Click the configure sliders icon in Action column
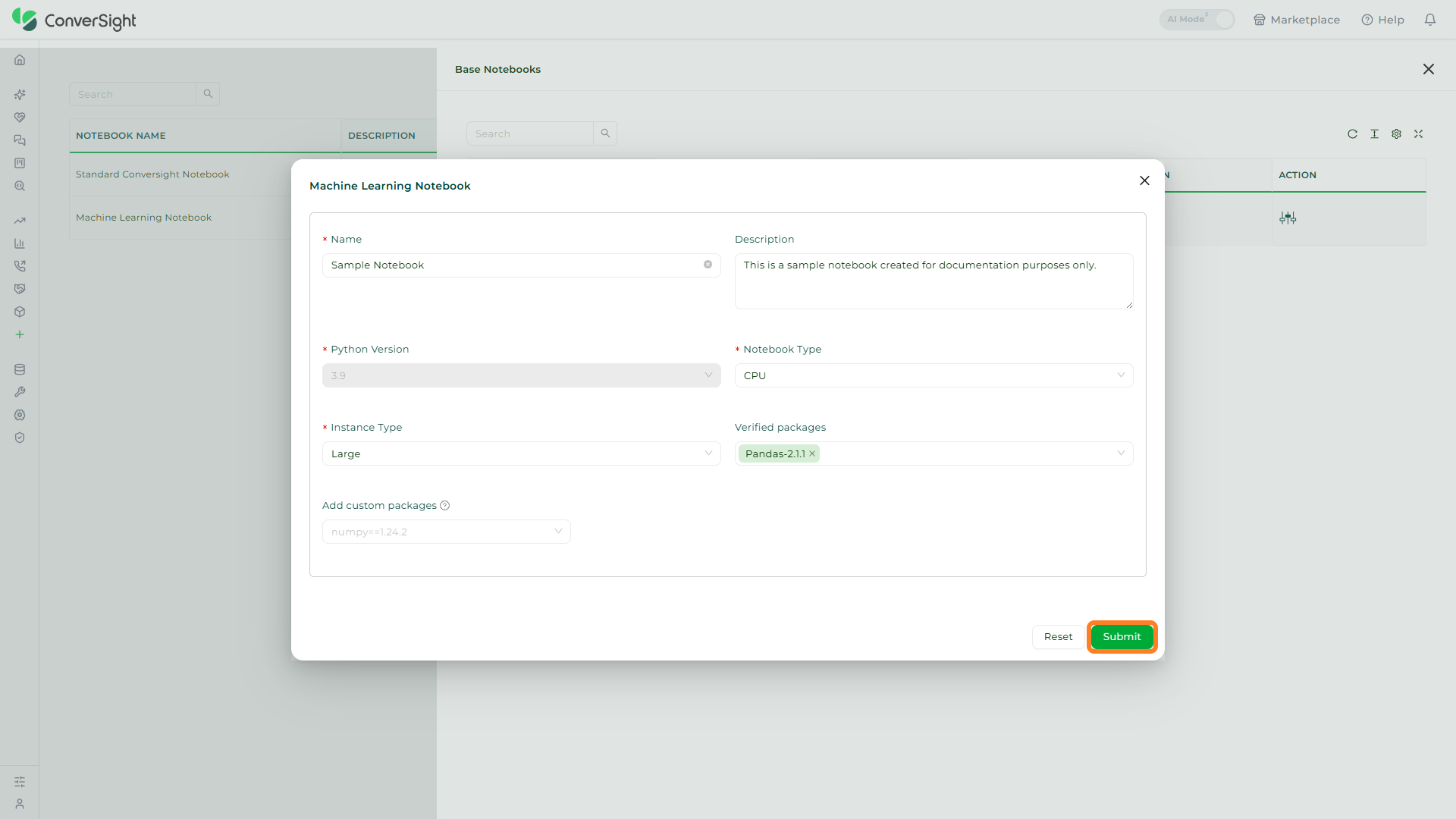The width and height of the screenshot is (1456, 819). click(1288, 218)
